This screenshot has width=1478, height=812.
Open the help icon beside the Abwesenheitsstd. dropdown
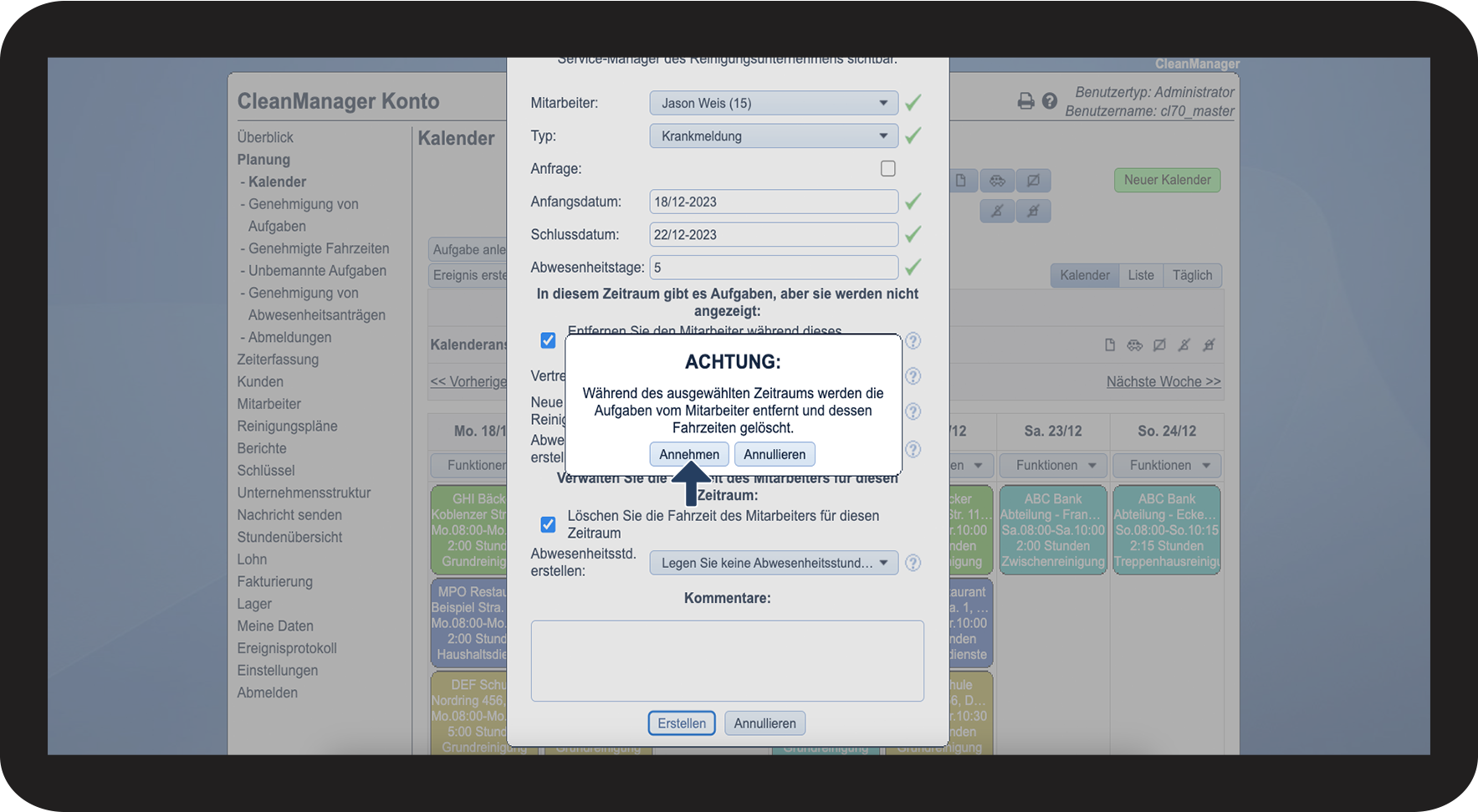tap(913, 563)
